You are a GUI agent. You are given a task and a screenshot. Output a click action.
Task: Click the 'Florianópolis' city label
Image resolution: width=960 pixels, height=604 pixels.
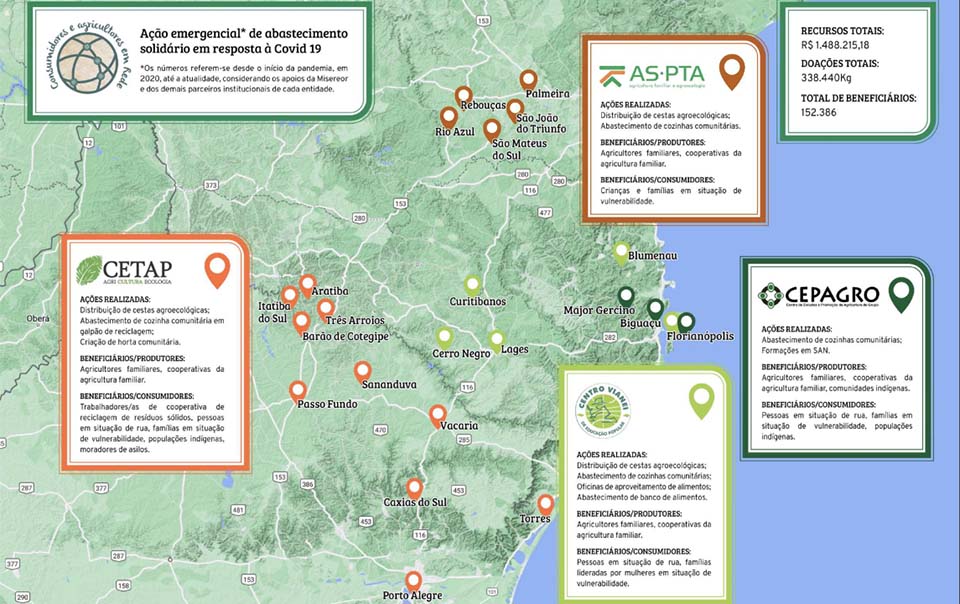pyautogui.click(x=700, y=336)
